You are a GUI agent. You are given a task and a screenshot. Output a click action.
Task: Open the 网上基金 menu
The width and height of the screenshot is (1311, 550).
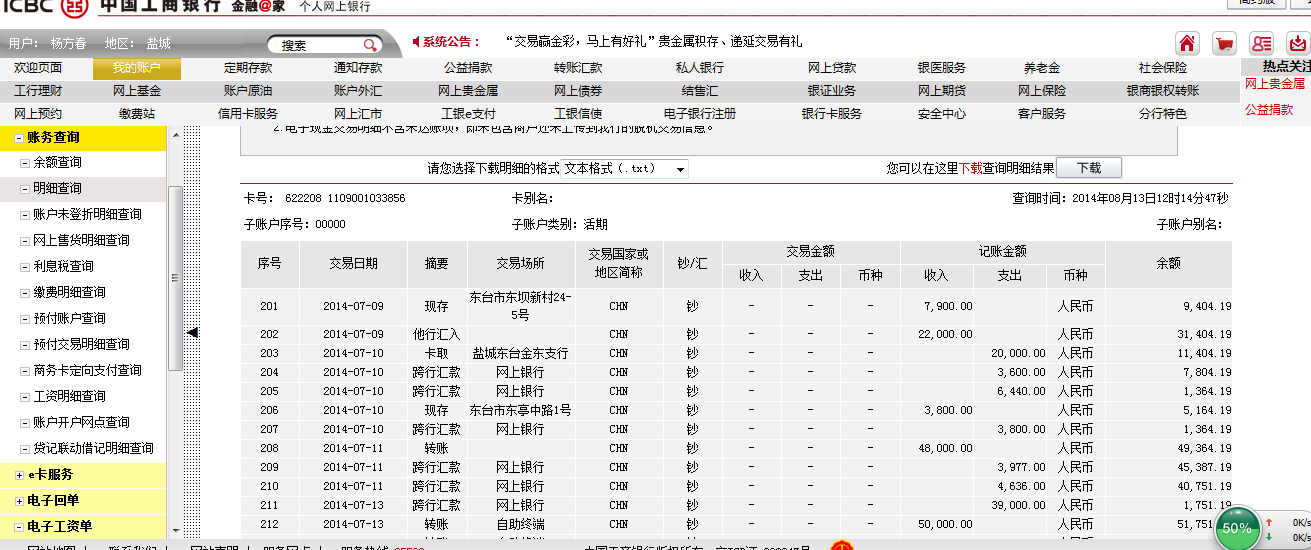click(137, 91)
